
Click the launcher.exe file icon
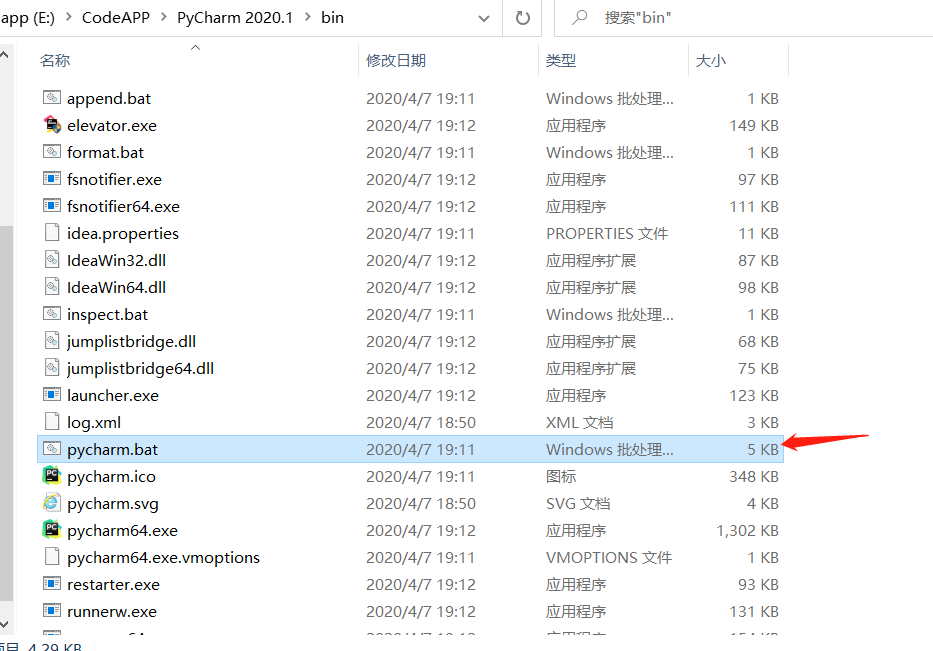pos(52,395)
